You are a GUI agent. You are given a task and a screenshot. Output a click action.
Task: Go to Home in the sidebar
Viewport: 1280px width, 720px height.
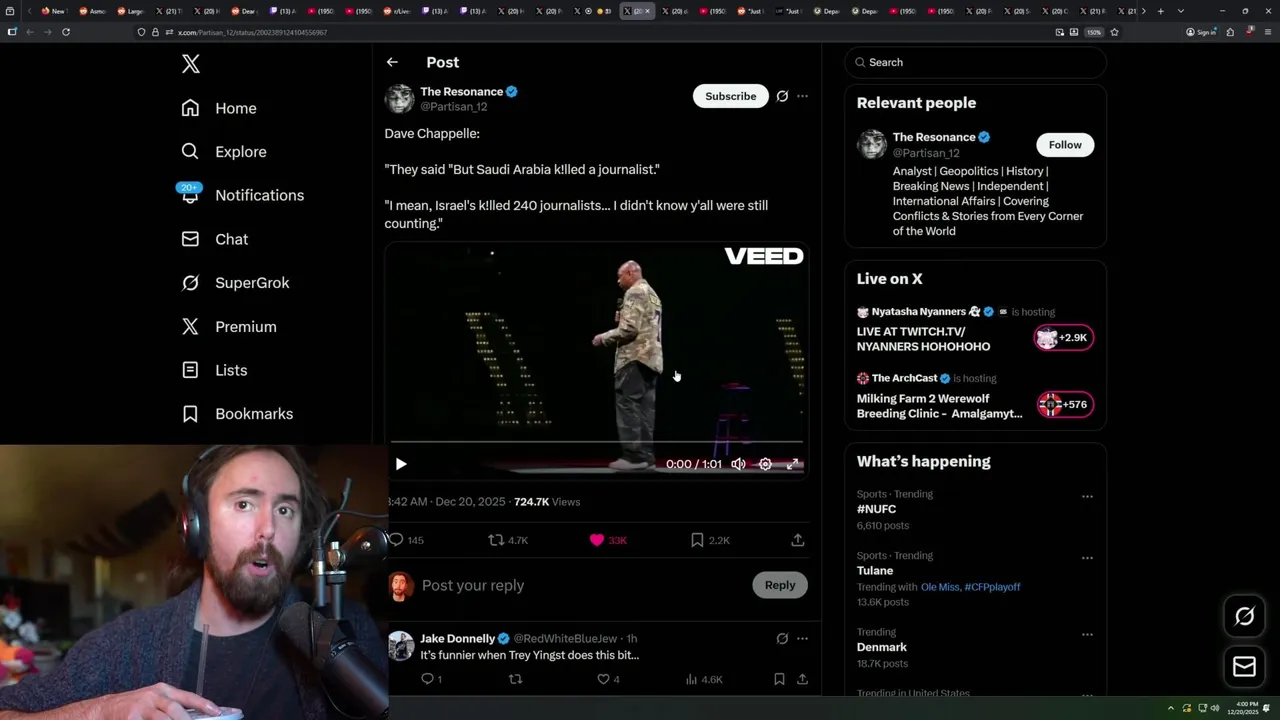pos(219,108)
